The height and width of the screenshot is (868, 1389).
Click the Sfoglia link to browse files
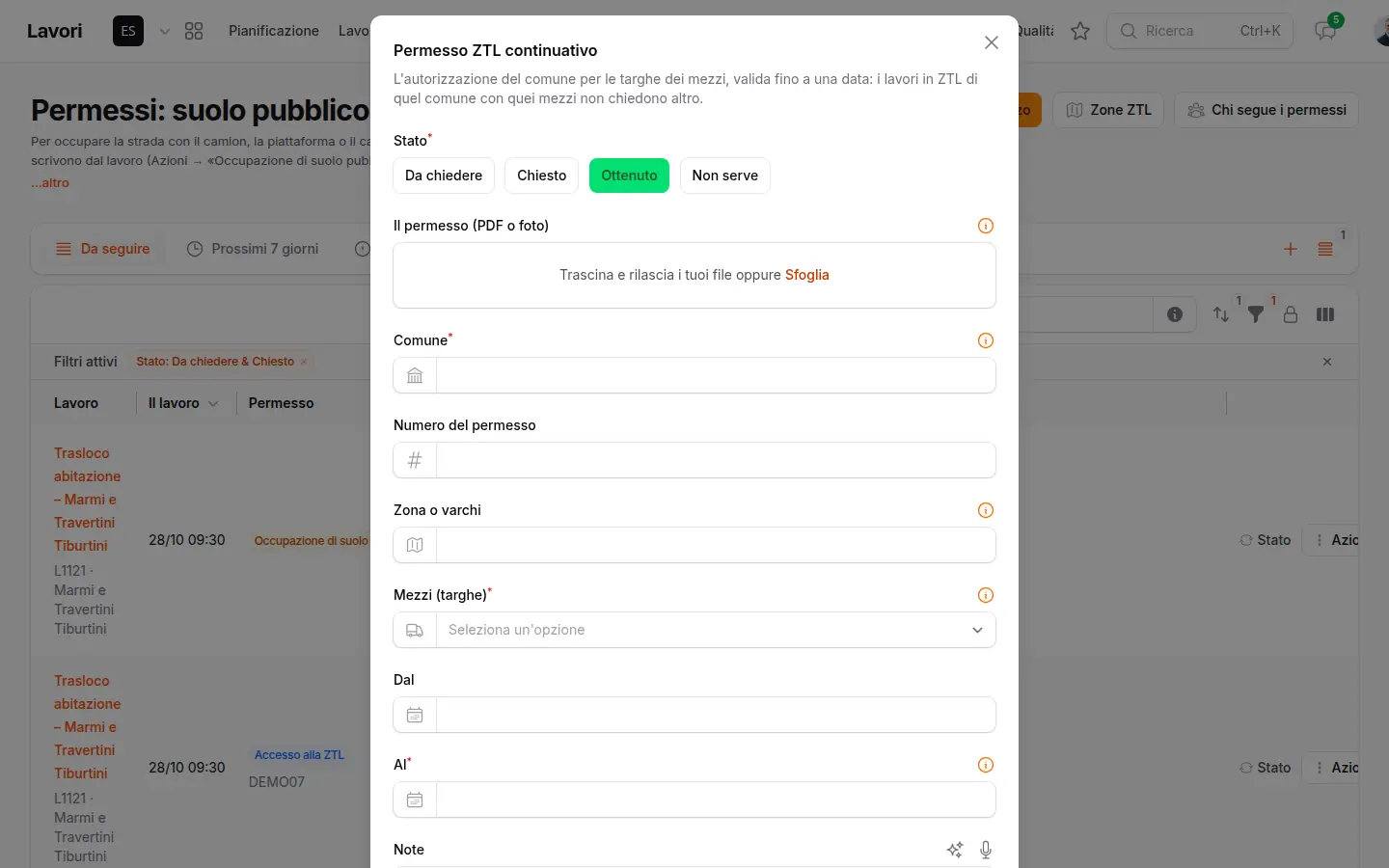807,275
